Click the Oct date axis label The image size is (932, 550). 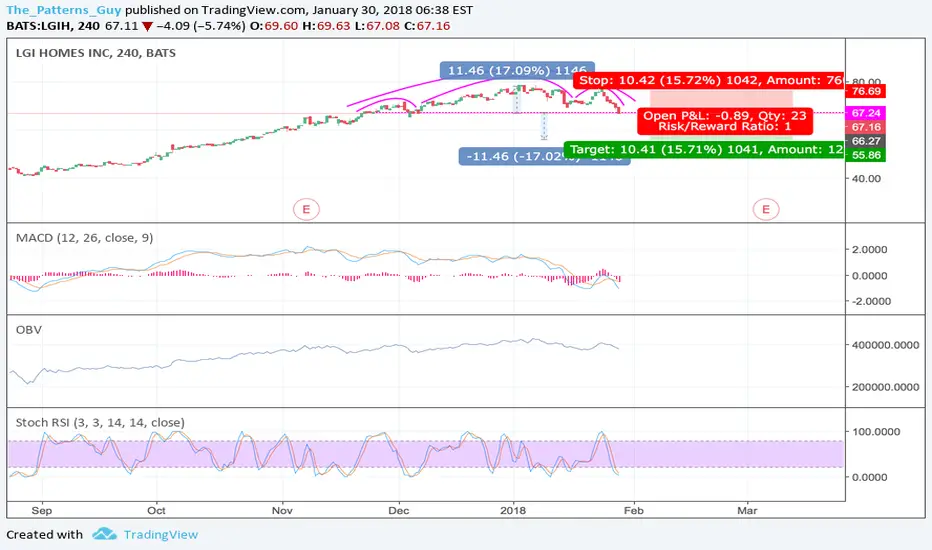tap(156, 510)
